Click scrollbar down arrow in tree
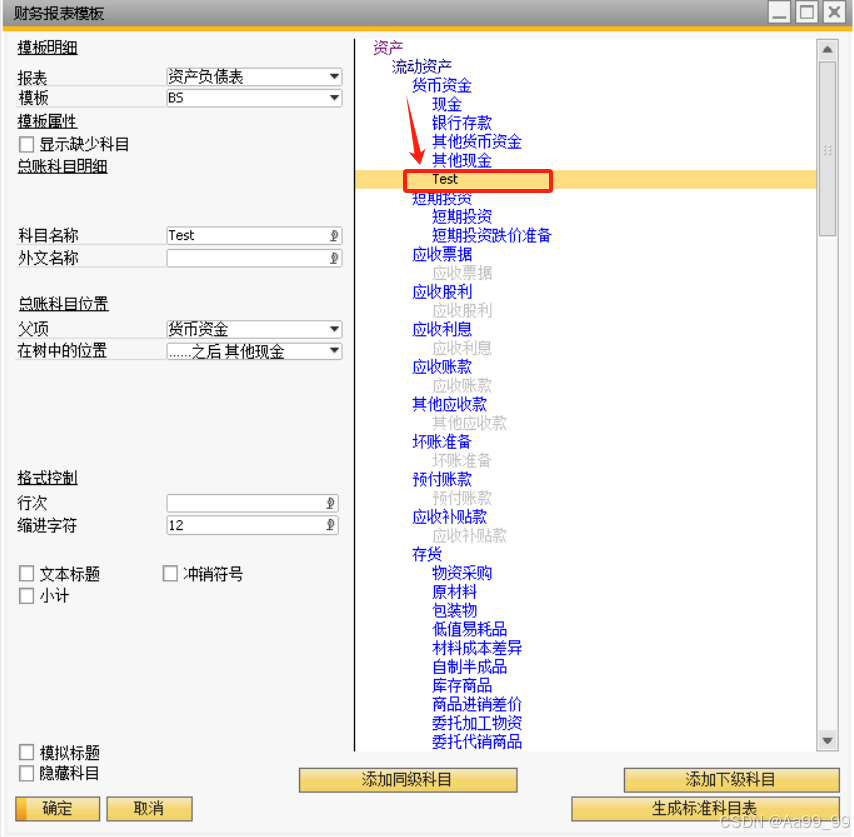This screenshot has height=837, width=854. point(827,740)
